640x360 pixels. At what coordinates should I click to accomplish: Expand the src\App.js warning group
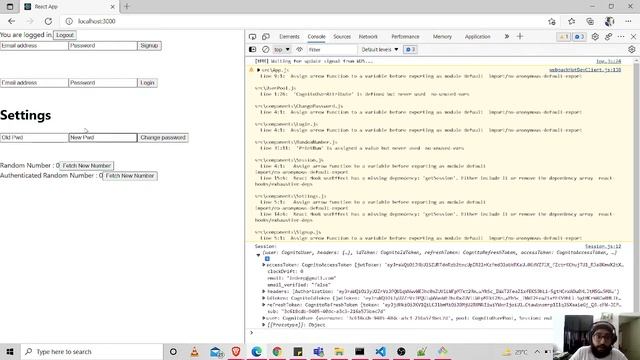coord(258,70)
